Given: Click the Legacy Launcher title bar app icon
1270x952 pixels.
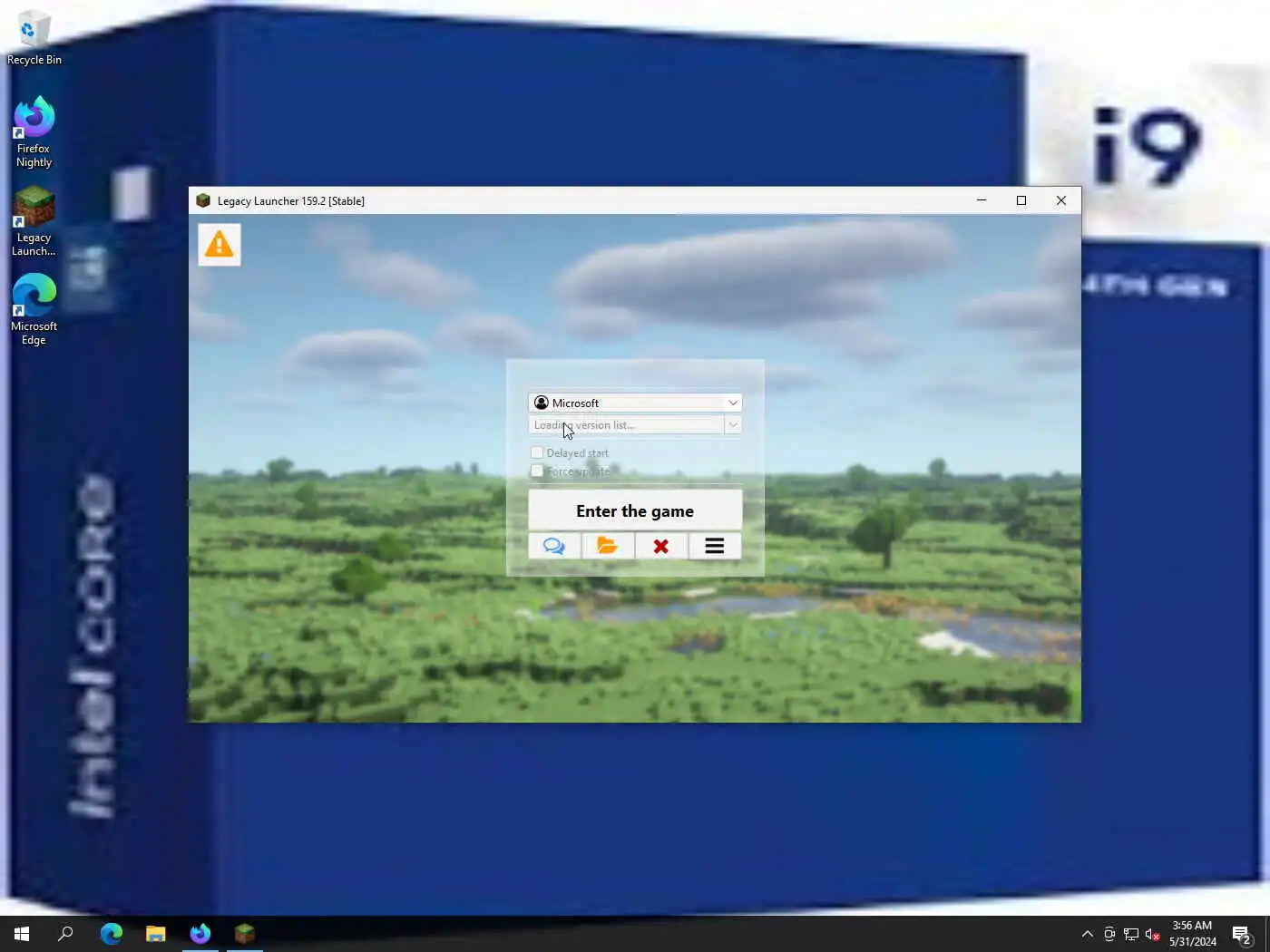Looking at the screenshot, I should [x=203, y=200].
